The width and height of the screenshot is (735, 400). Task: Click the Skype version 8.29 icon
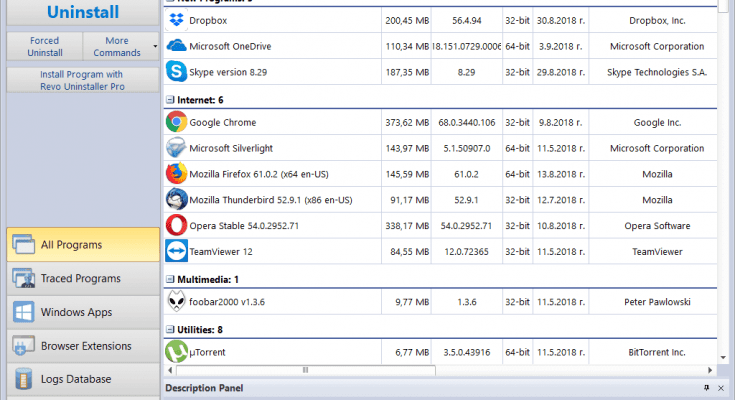pos(177,72)
